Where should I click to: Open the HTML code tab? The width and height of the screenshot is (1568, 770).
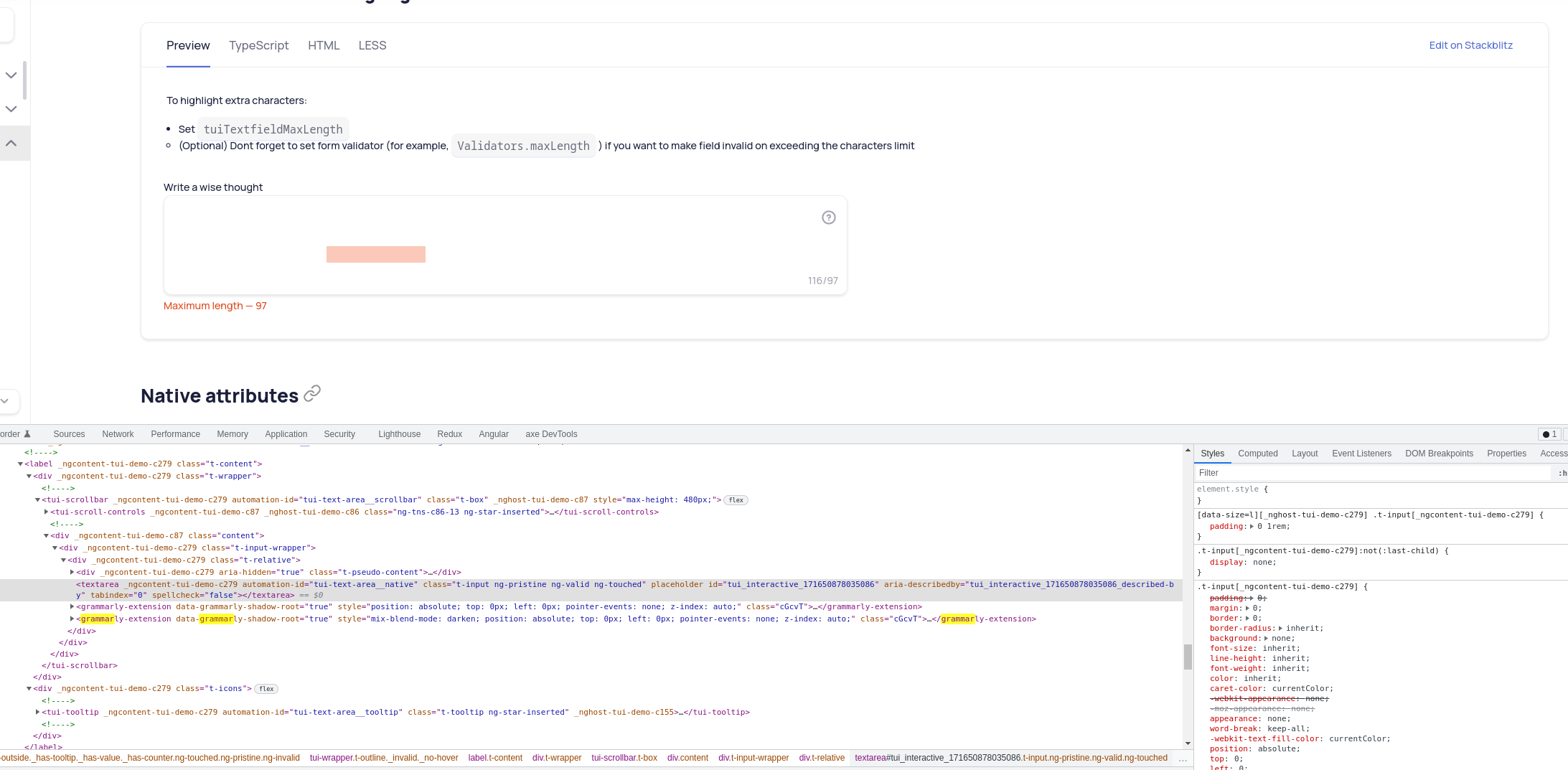click(324, 45)
